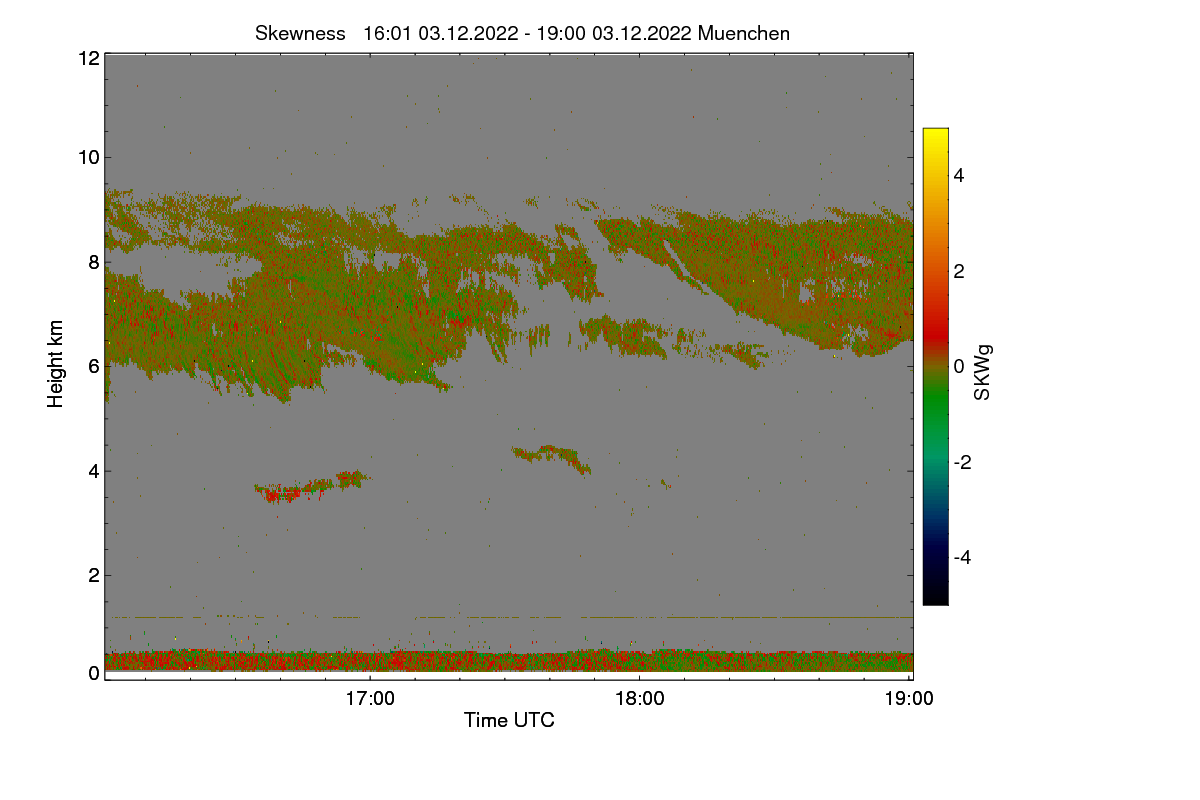Screen dimensions: 1200x800
Task: Click the 19:00 time tick label
Action: click(x=909, y=699)
